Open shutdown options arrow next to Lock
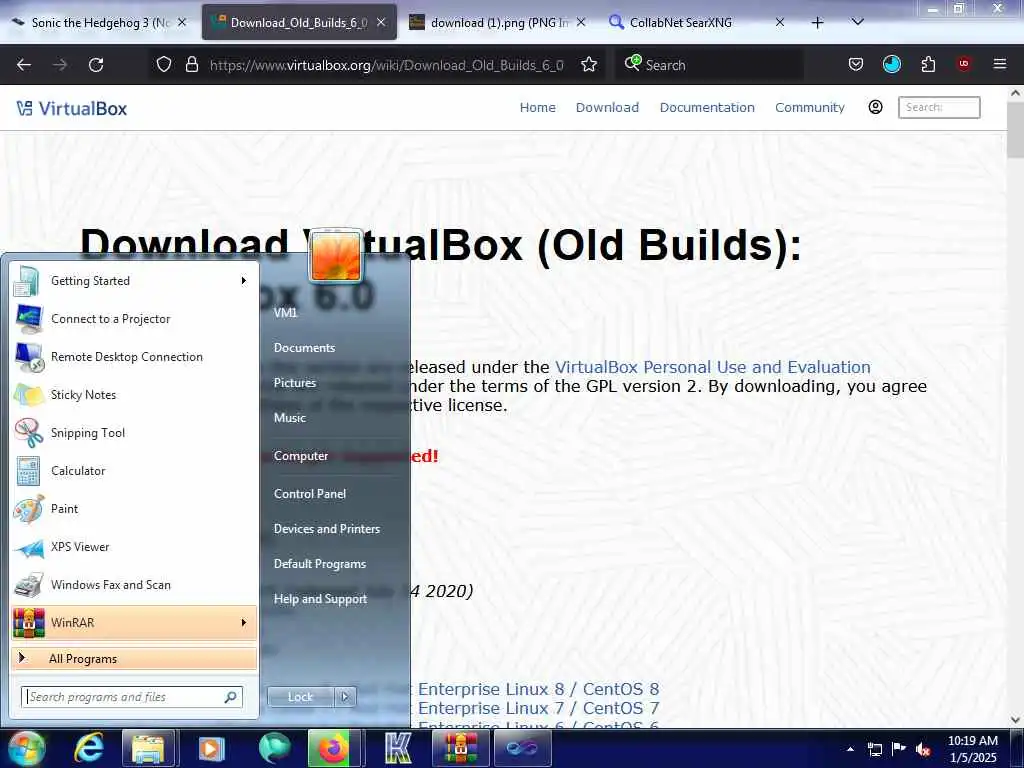1024x768 pixels. pyautogui.click(x=345, y=697)
